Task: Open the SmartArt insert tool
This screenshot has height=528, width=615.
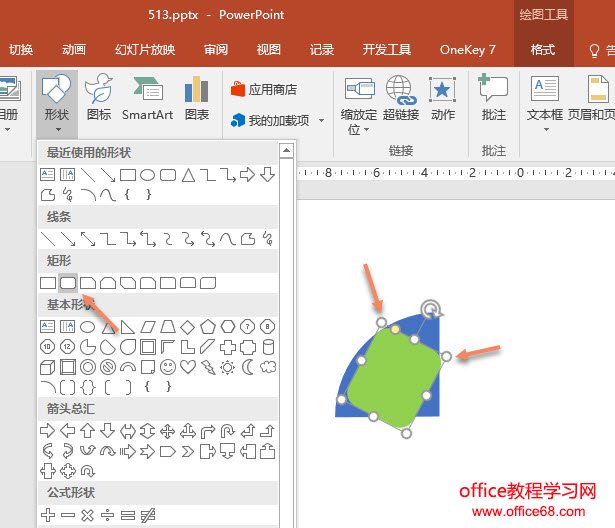Action: coord(147,100)
